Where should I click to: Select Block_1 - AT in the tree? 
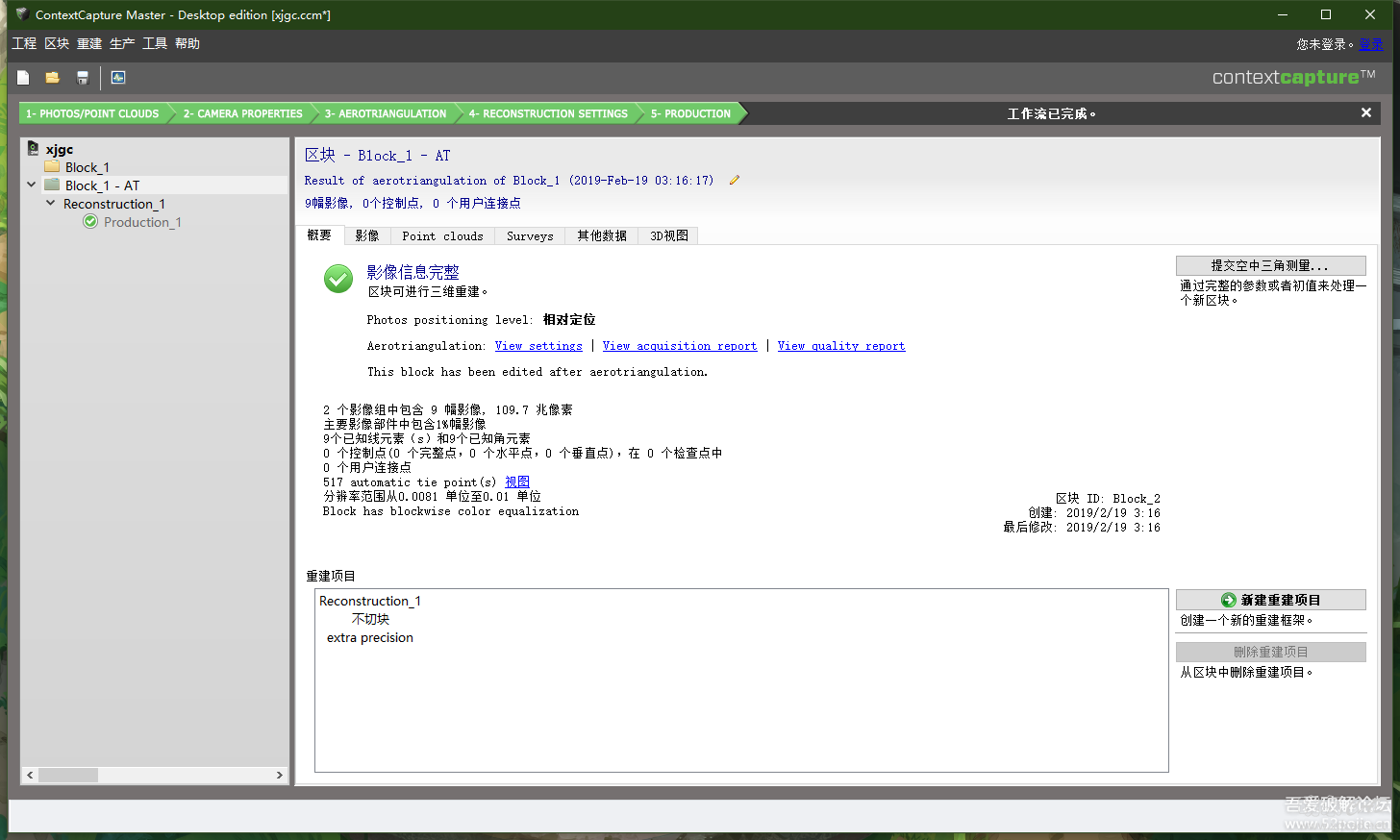tap(102, 185)
